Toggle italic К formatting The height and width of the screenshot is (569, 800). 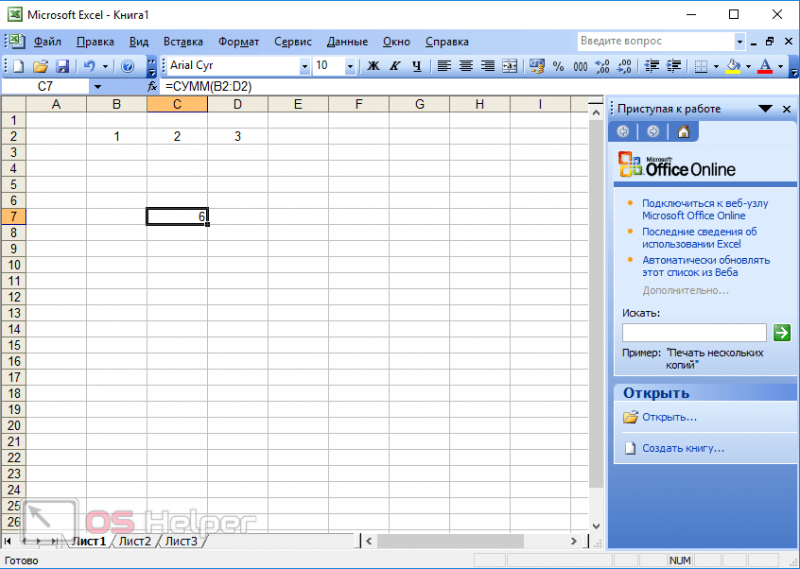pyautogui.click(x=395, y=66)
